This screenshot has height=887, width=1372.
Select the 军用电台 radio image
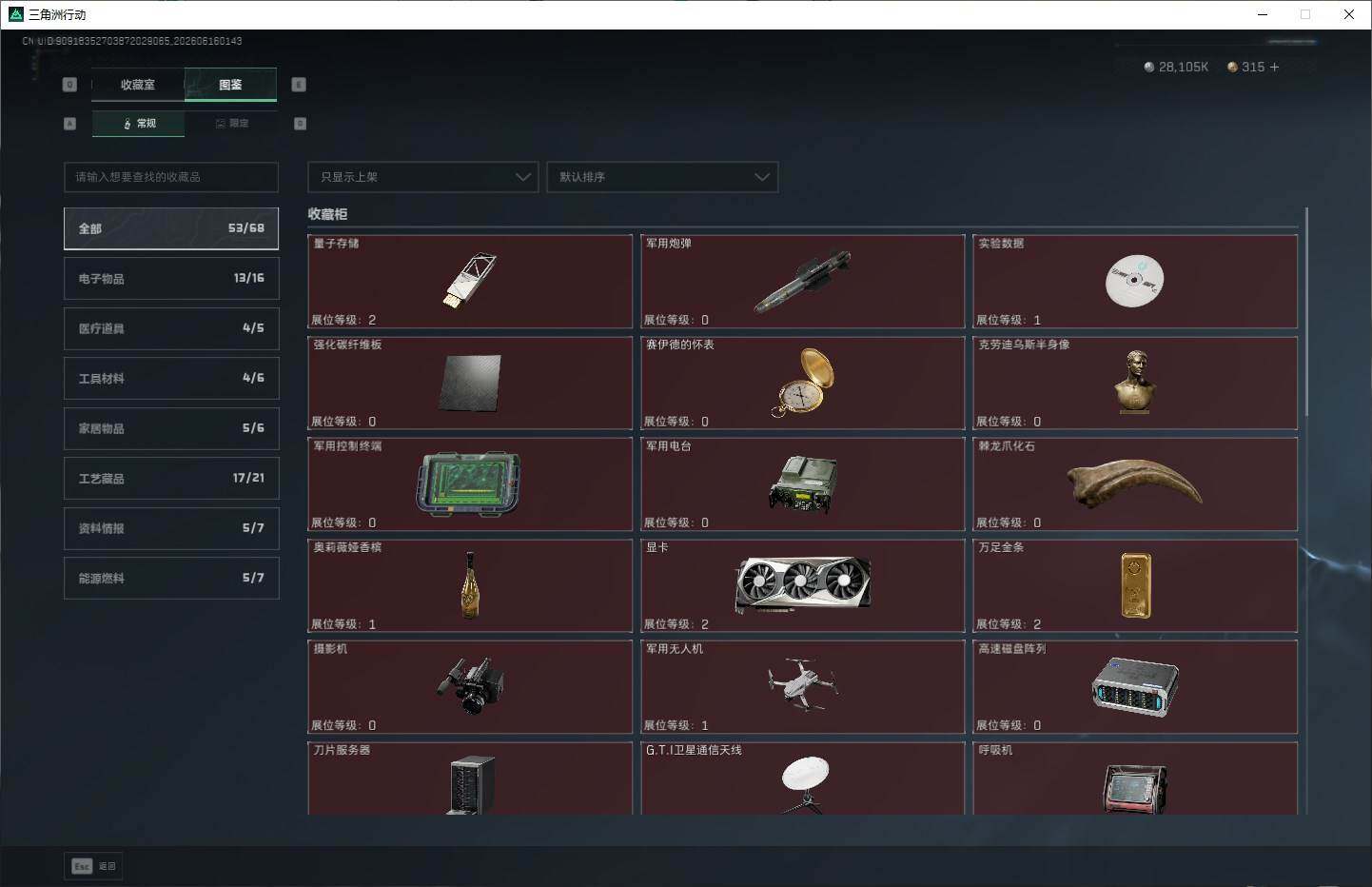(x=803, y=483)
